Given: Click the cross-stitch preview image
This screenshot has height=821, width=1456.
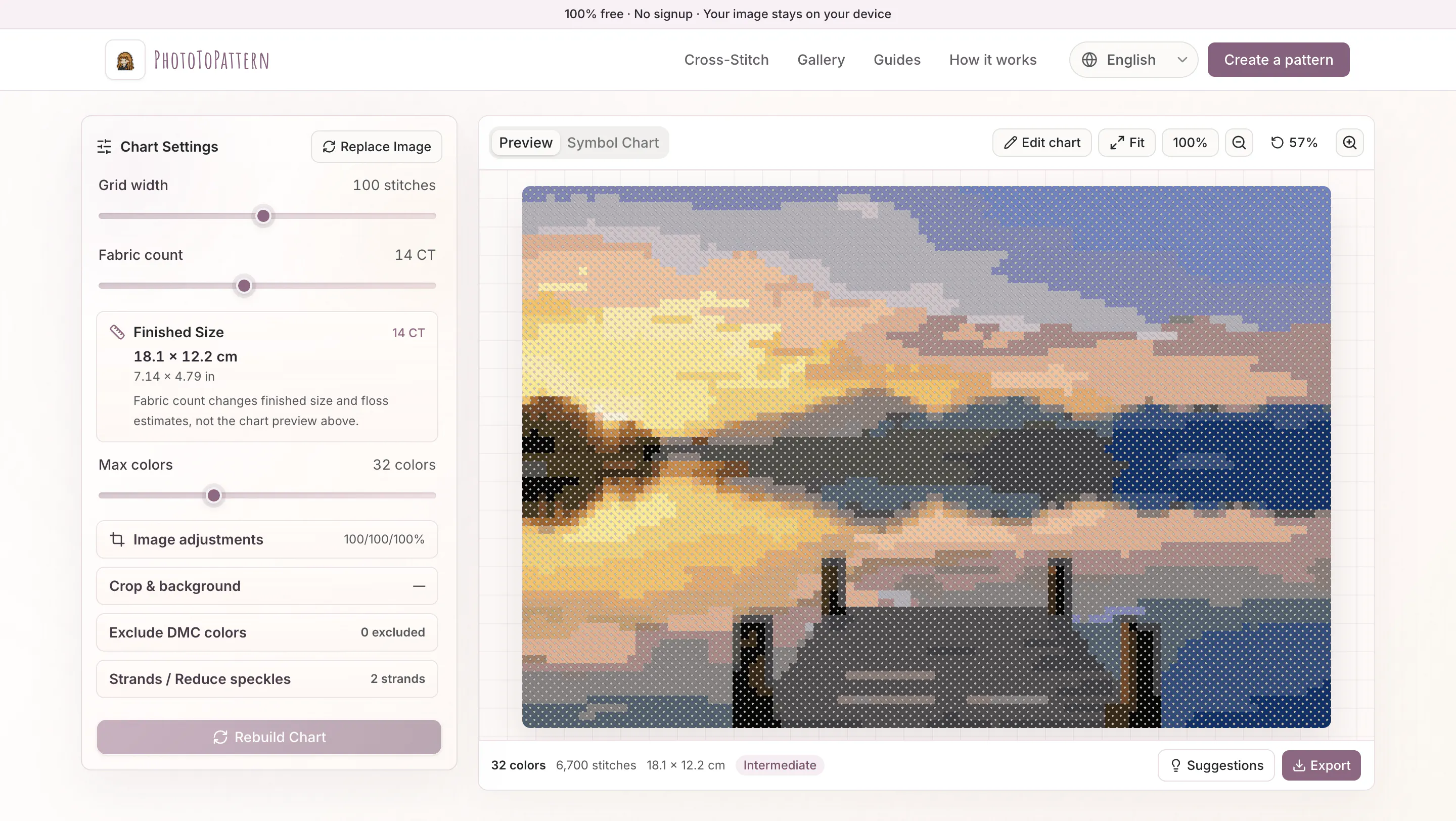Looking at the screenshot, I should [x=926, y=457].
